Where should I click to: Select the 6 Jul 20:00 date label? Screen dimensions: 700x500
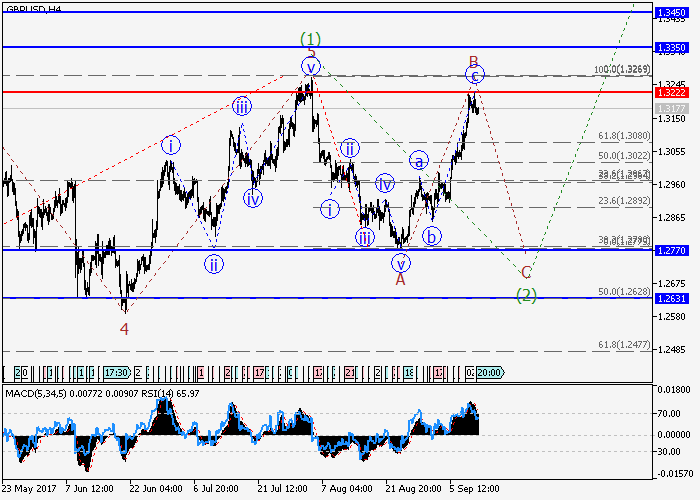pos(216,489)
